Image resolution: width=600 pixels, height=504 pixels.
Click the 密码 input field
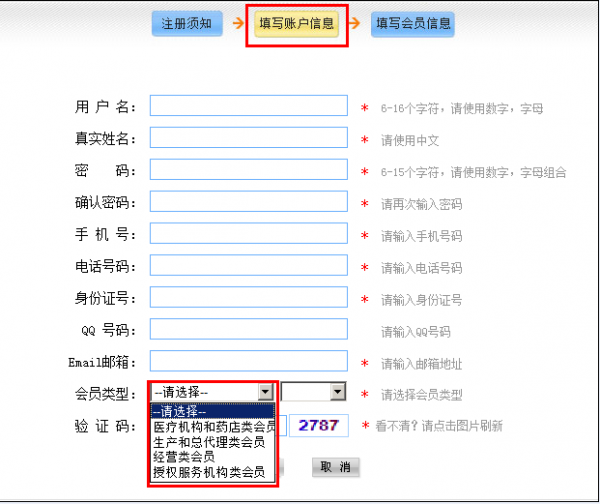click(x=248, y=170)
